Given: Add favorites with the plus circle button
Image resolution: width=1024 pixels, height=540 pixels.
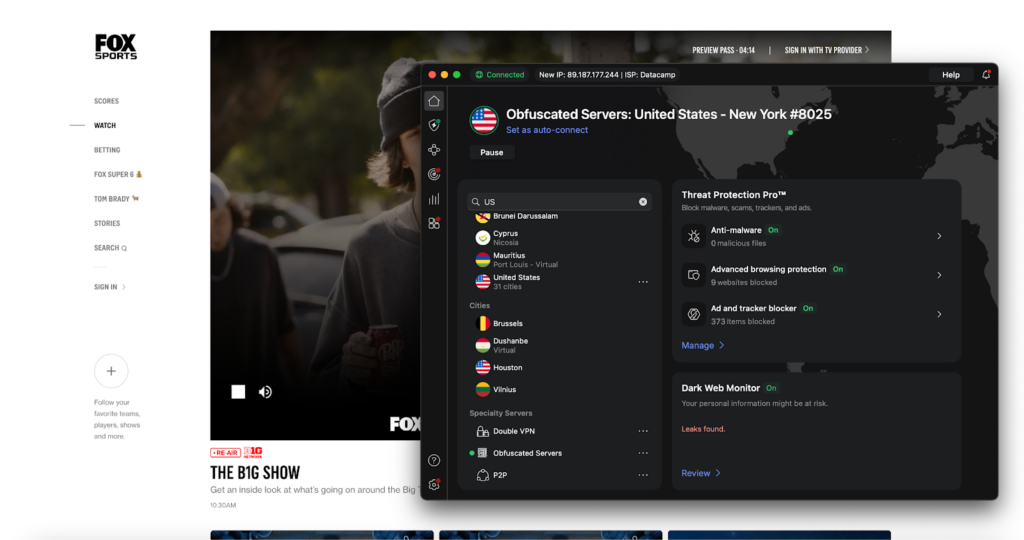Looking at the screenshot, I should pyautogui.click(x=111, y=371).
